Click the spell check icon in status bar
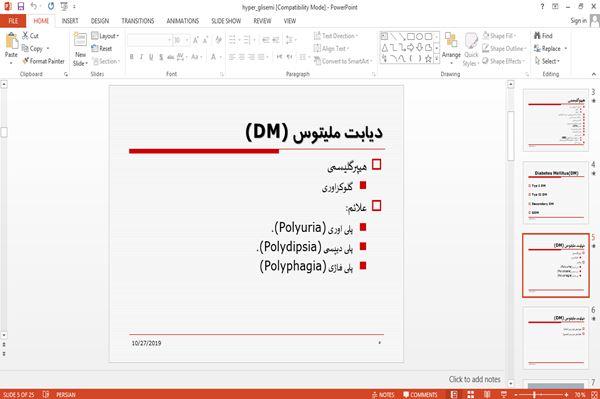 pyautogui.click(x=46, y=394)
